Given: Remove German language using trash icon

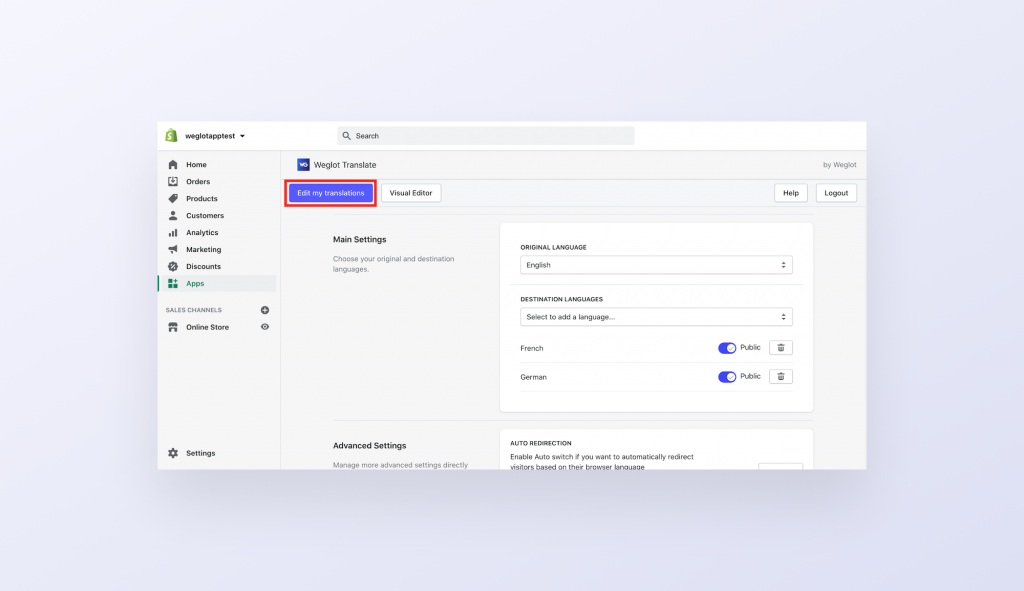Looking at the screenshot, I should [782, 377].
